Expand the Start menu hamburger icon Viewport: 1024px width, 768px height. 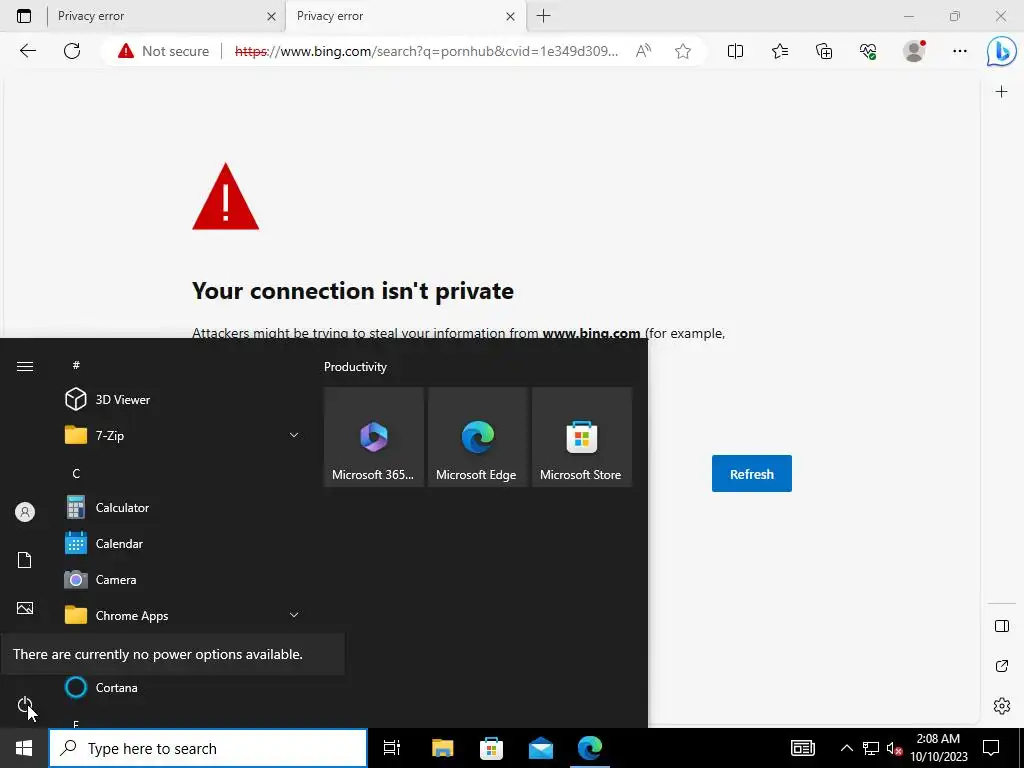[25, 366]
